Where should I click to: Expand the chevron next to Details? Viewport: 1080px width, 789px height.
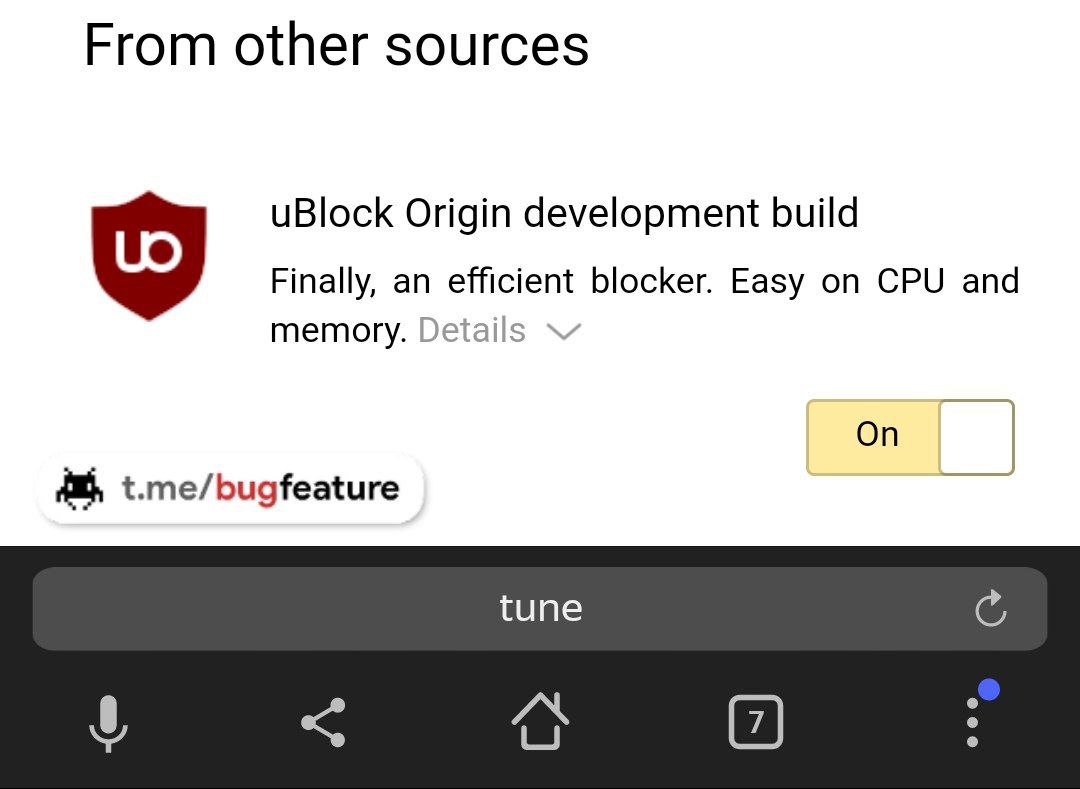pyautogui.click(x=564, y=332)
